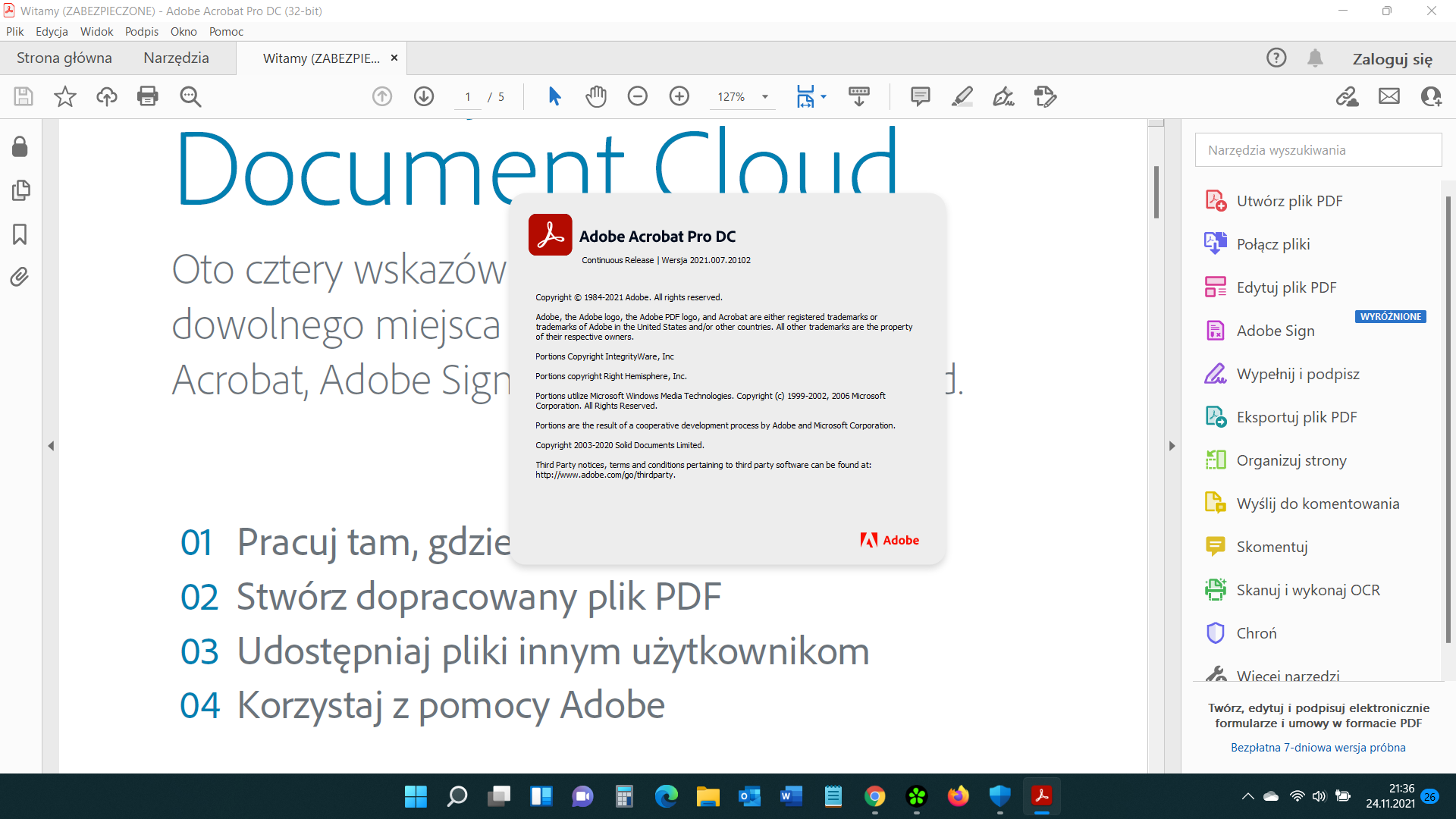Activate the hand pan tool
Viewport: 1456px width, 819px height.
(x=596, y=96)
